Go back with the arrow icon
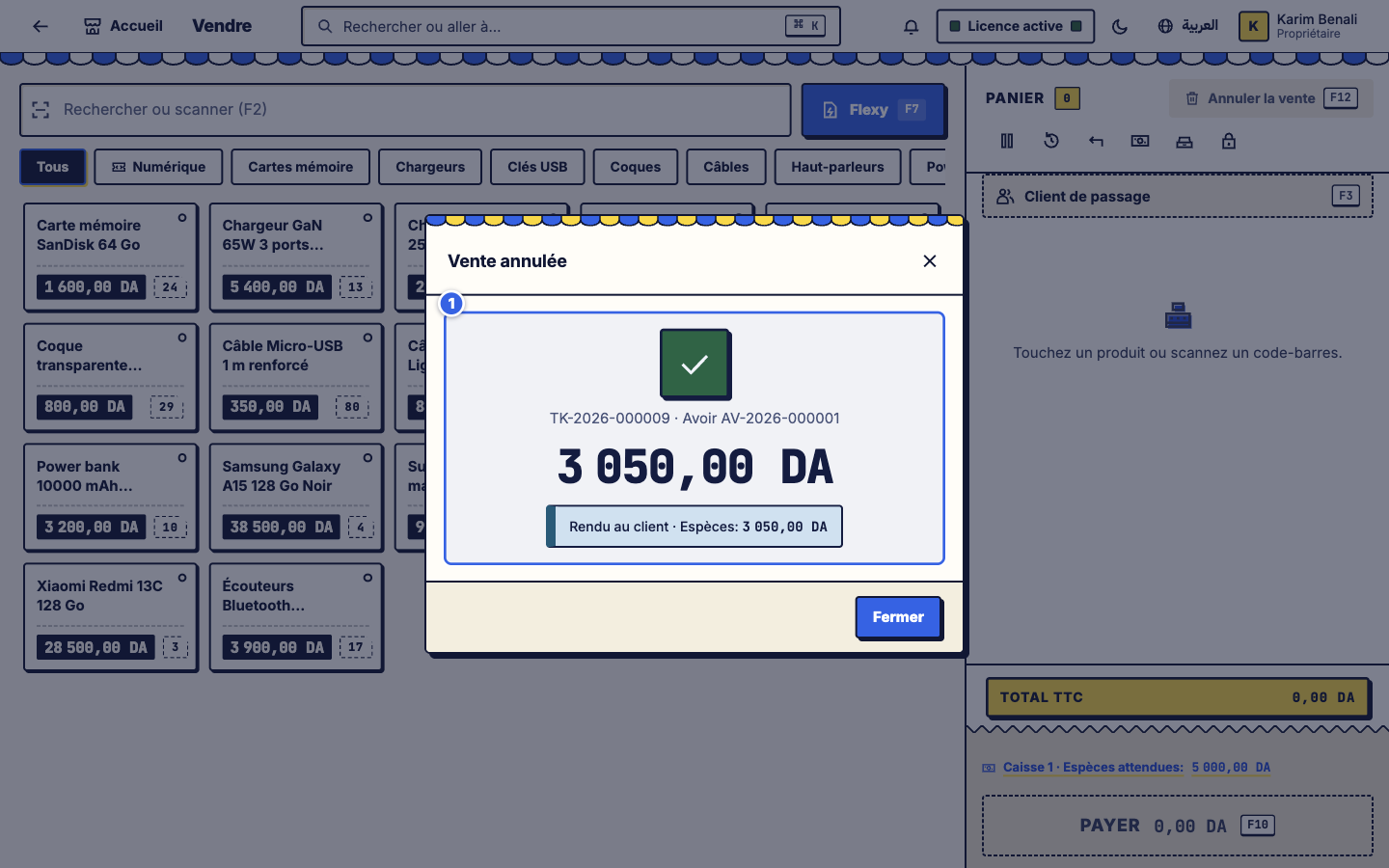 pos(40,26)
